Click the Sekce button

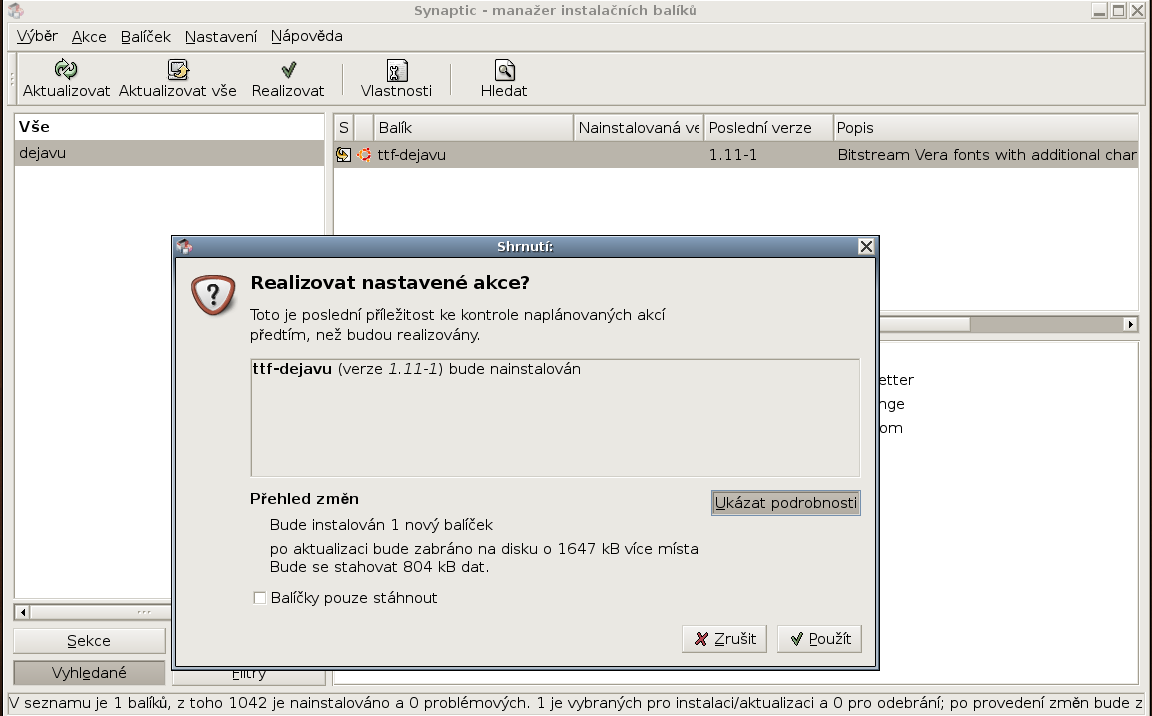(89, 641)
